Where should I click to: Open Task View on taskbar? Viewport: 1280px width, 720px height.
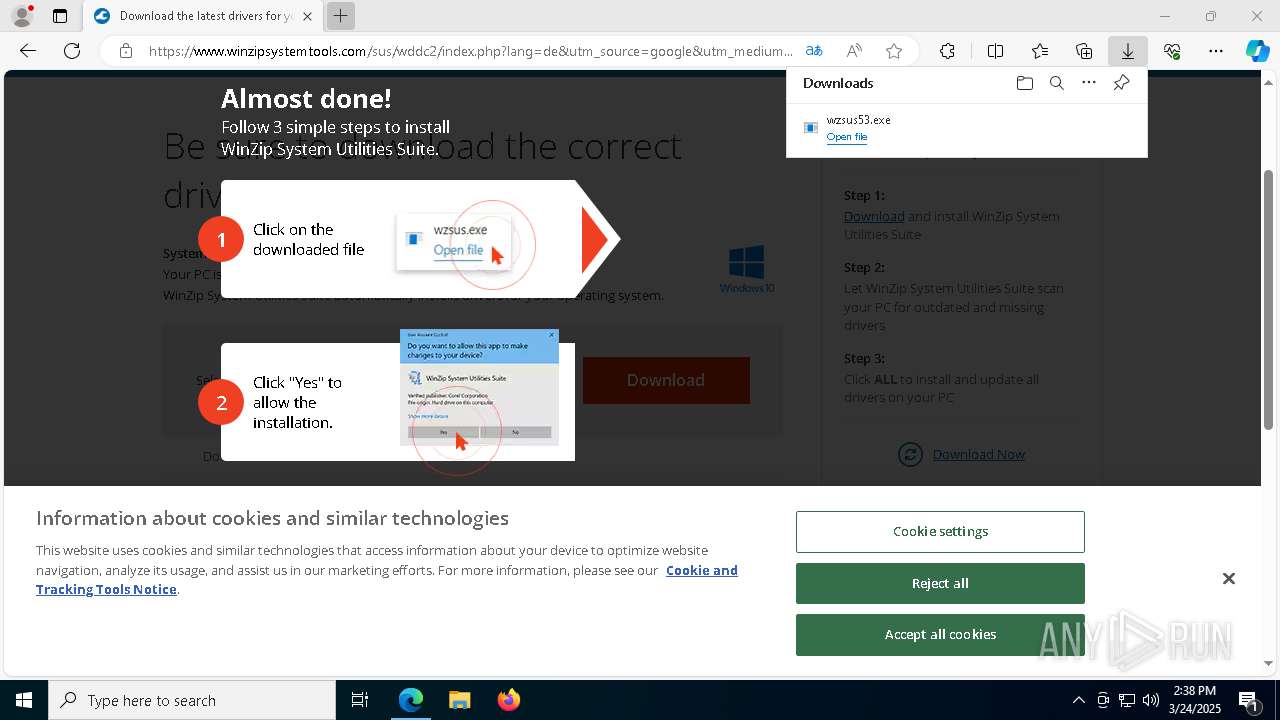tap(360, 700)
